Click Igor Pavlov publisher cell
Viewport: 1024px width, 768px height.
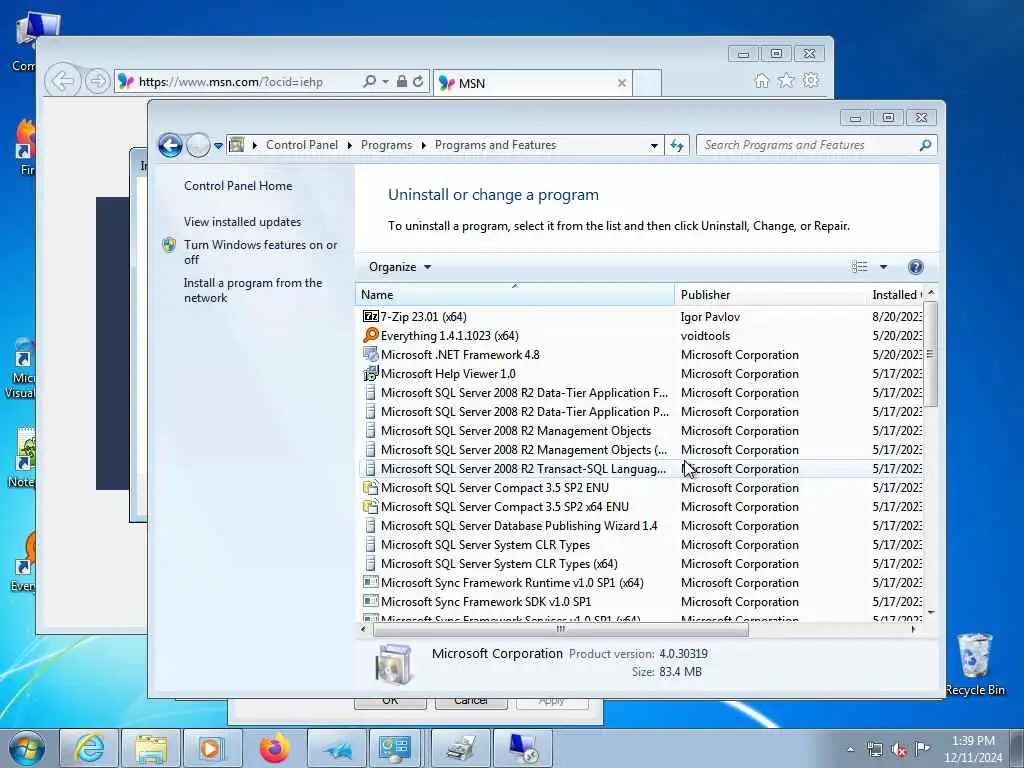tap(710, 317)
